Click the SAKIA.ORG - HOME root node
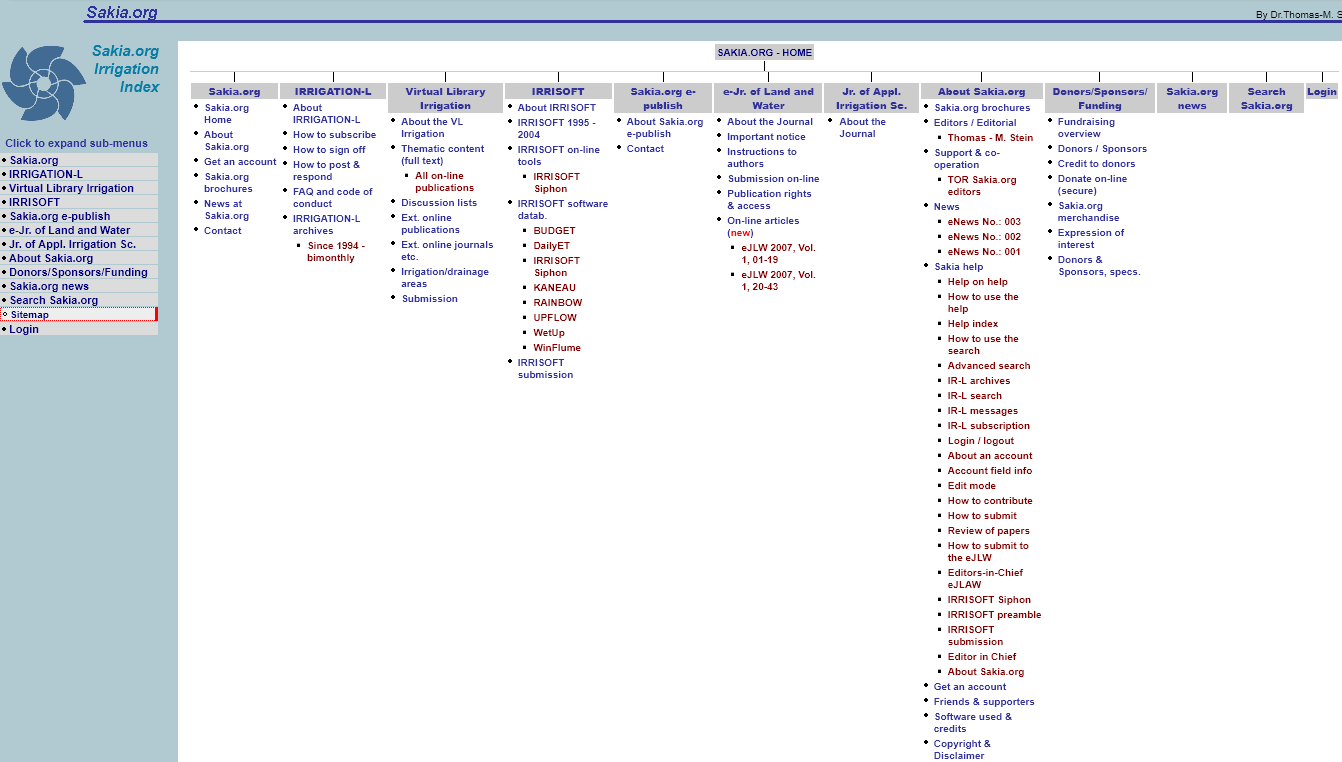The width and height of the screenshot is (1342, 762). pos(764,52)
